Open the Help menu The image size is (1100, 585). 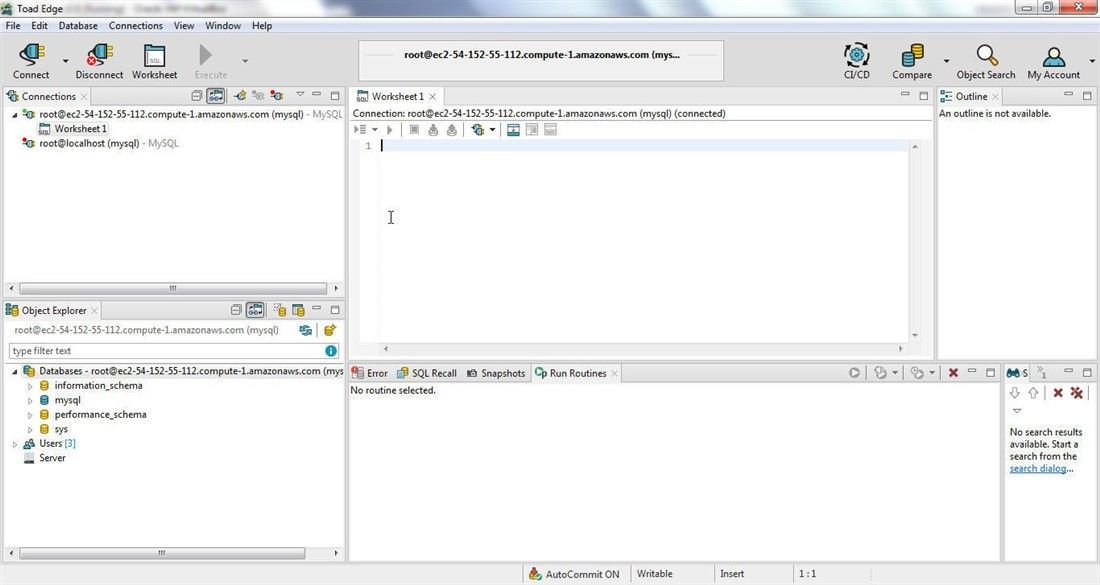(x=262, y=25)
